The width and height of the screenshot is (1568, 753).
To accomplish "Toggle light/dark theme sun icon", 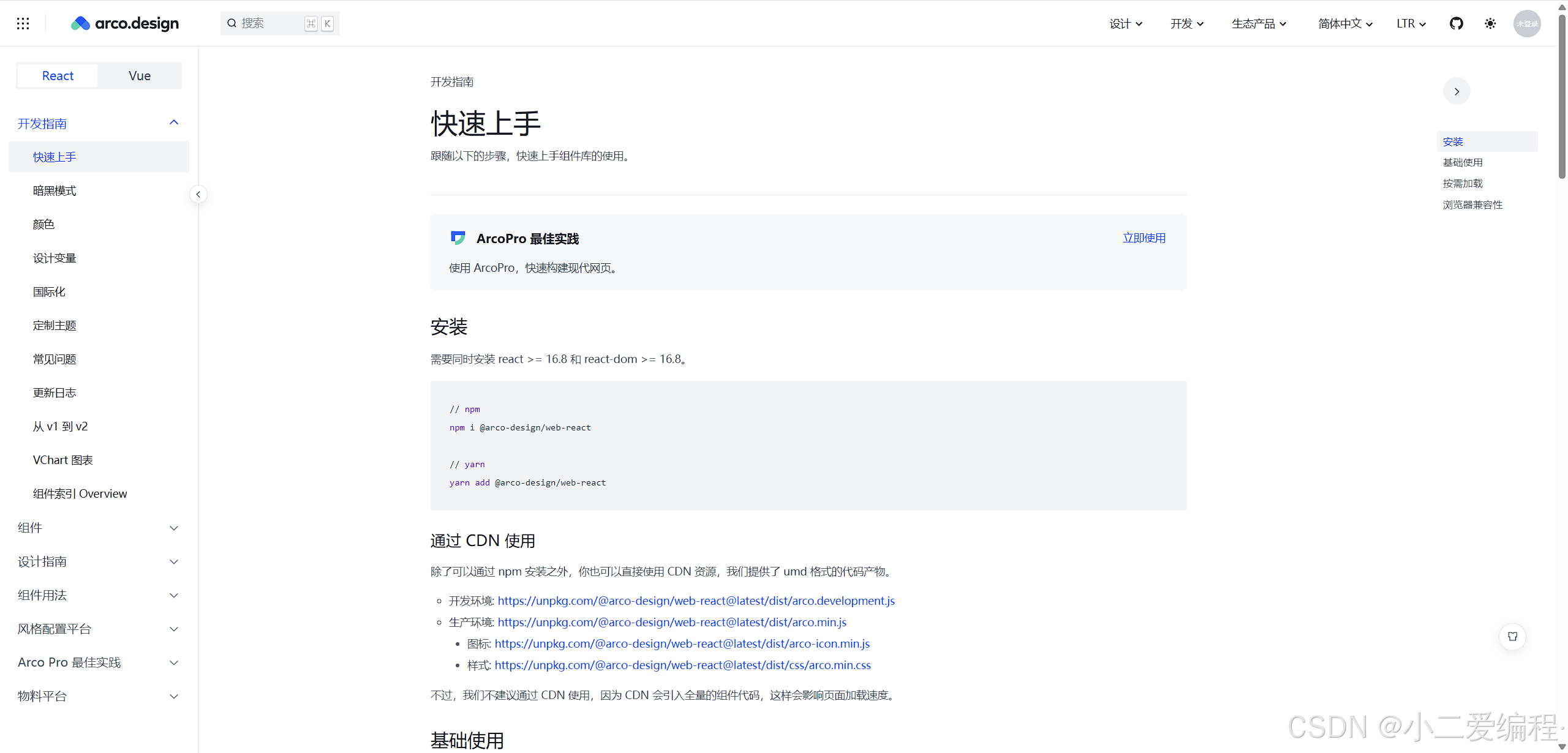I will click(x=1490, y=23).
